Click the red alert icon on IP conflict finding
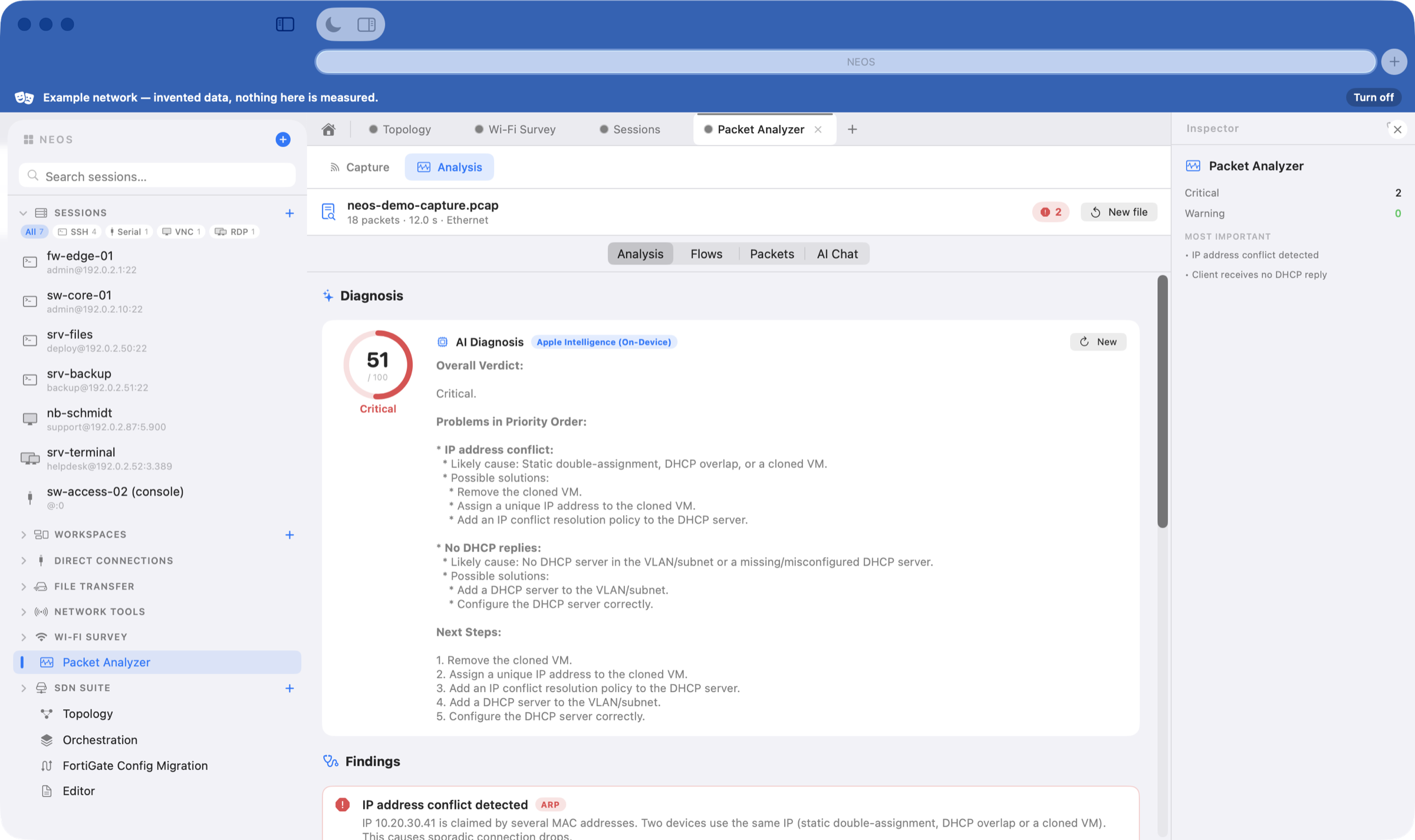This screenshot has width=1415, height=840. click(343, 805)
